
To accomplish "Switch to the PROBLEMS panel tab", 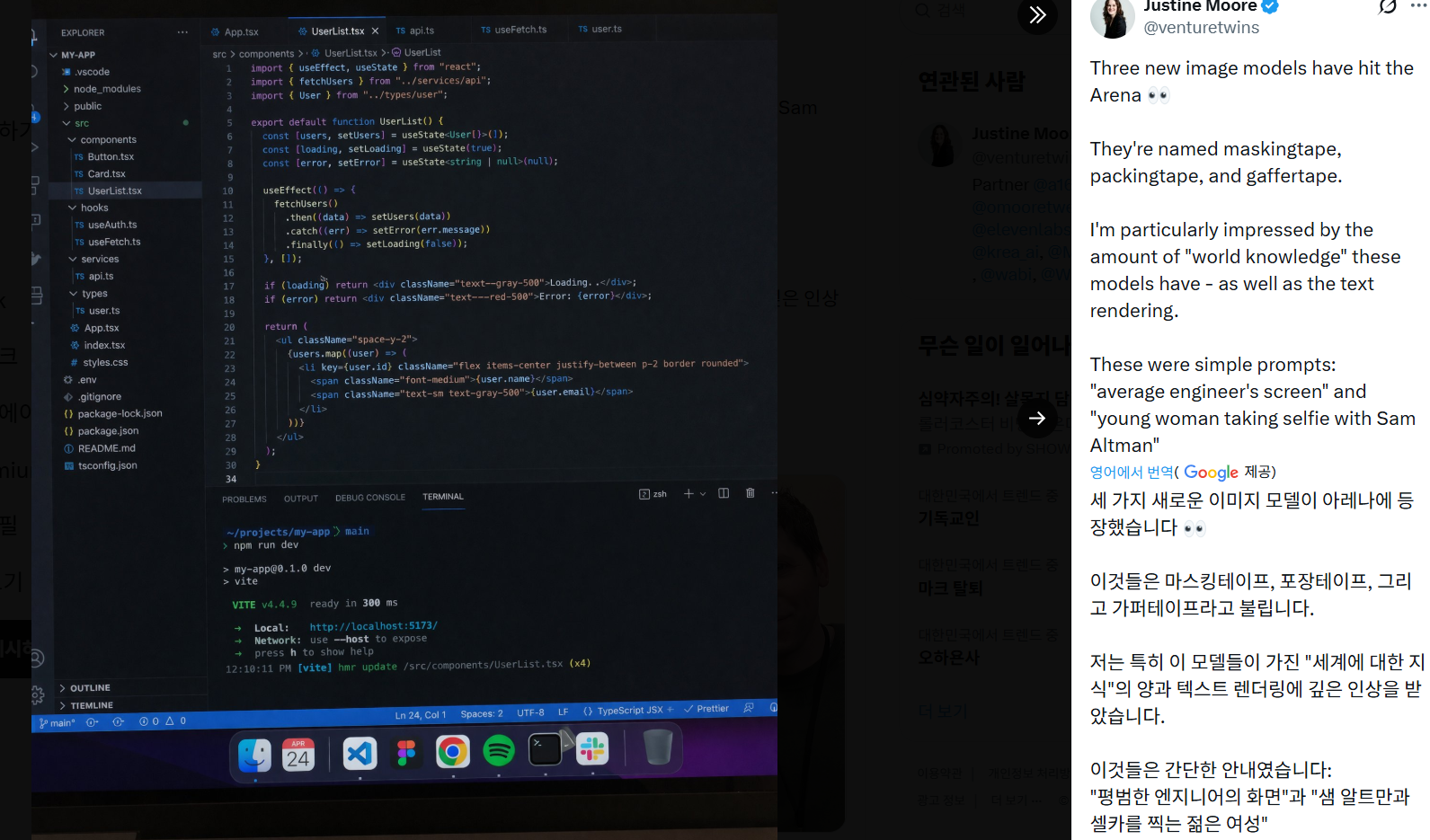I will (244, 499).
